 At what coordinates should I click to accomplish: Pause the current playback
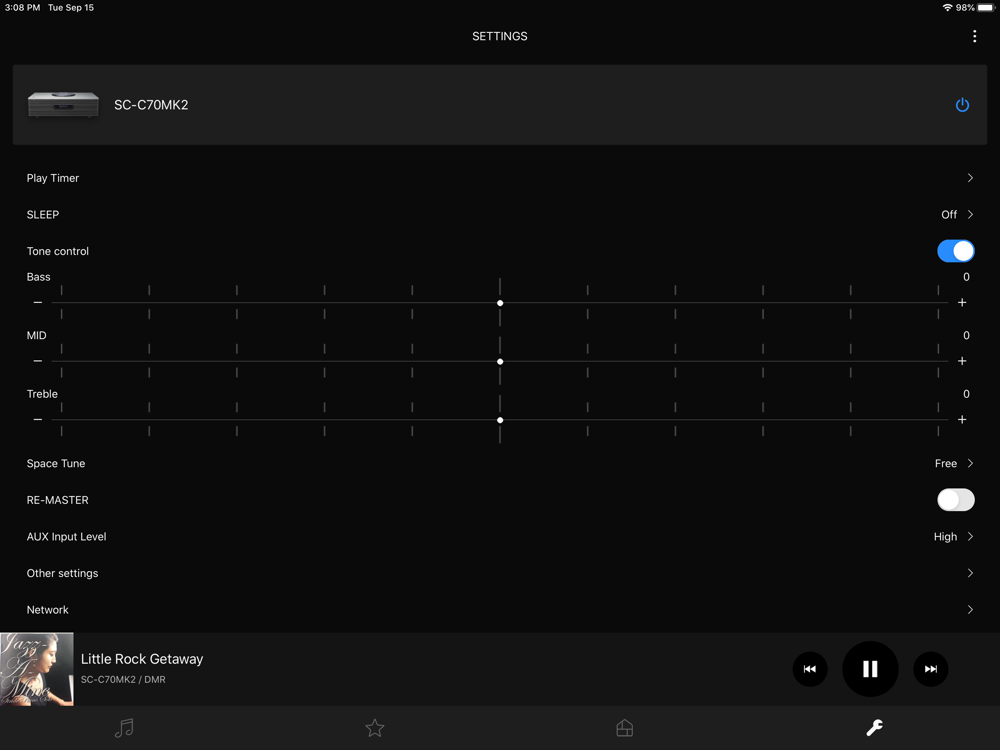coord(870,669)
